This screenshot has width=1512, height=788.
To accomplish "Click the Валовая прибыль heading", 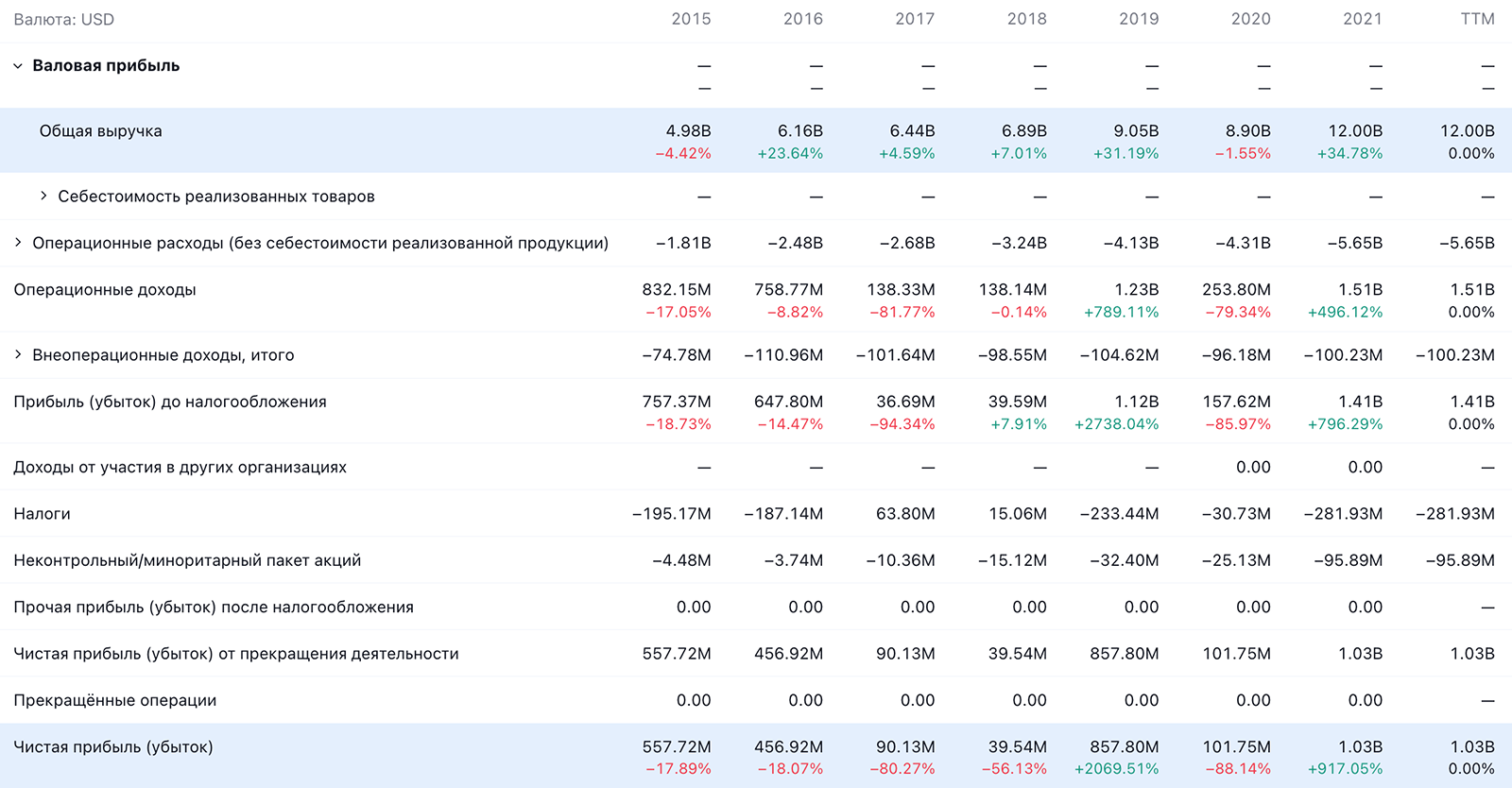I will [x=106, y=66].
